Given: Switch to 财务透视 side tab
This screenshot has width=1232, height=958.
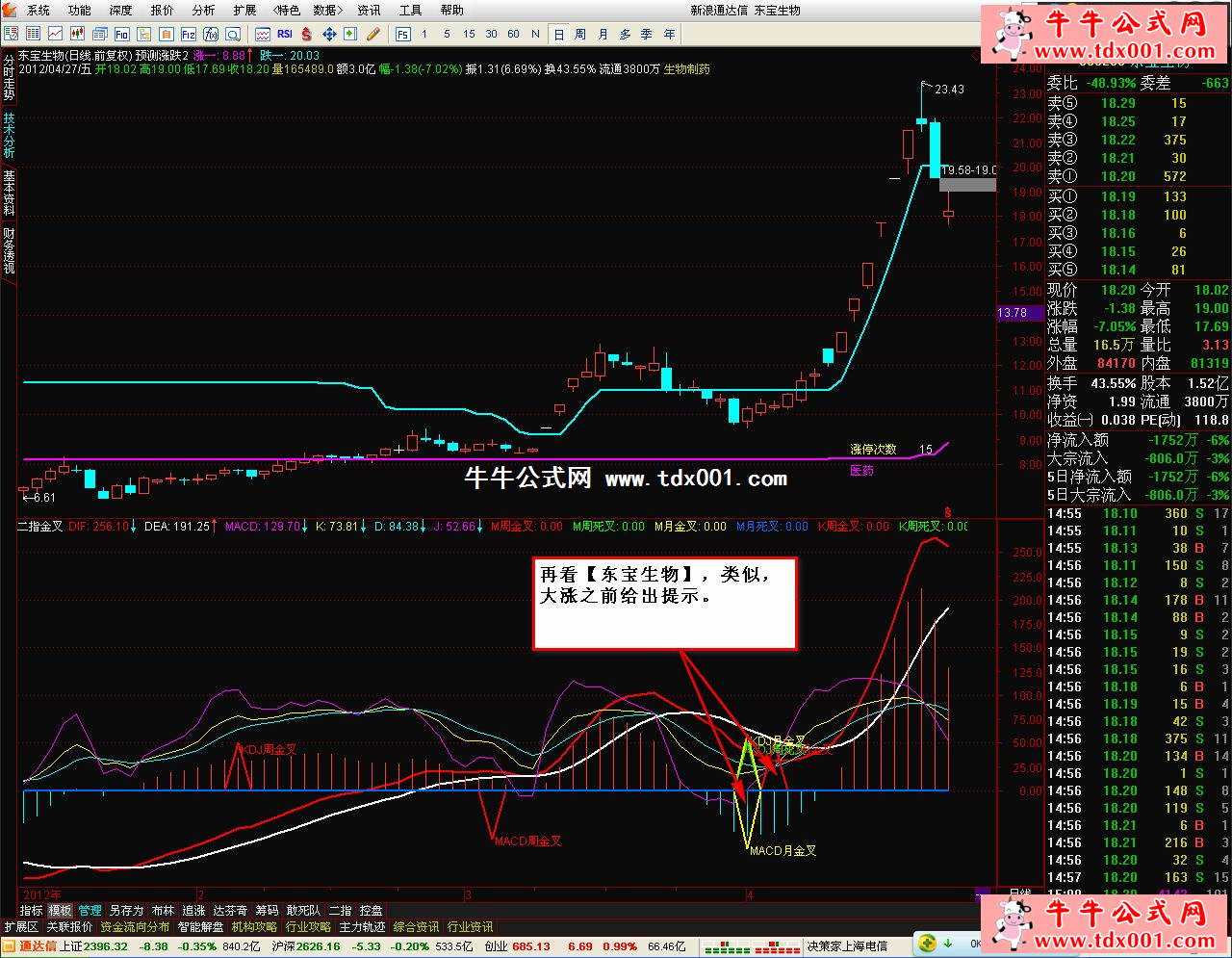Looking at the screenshot, I should [x=9, y=250].
